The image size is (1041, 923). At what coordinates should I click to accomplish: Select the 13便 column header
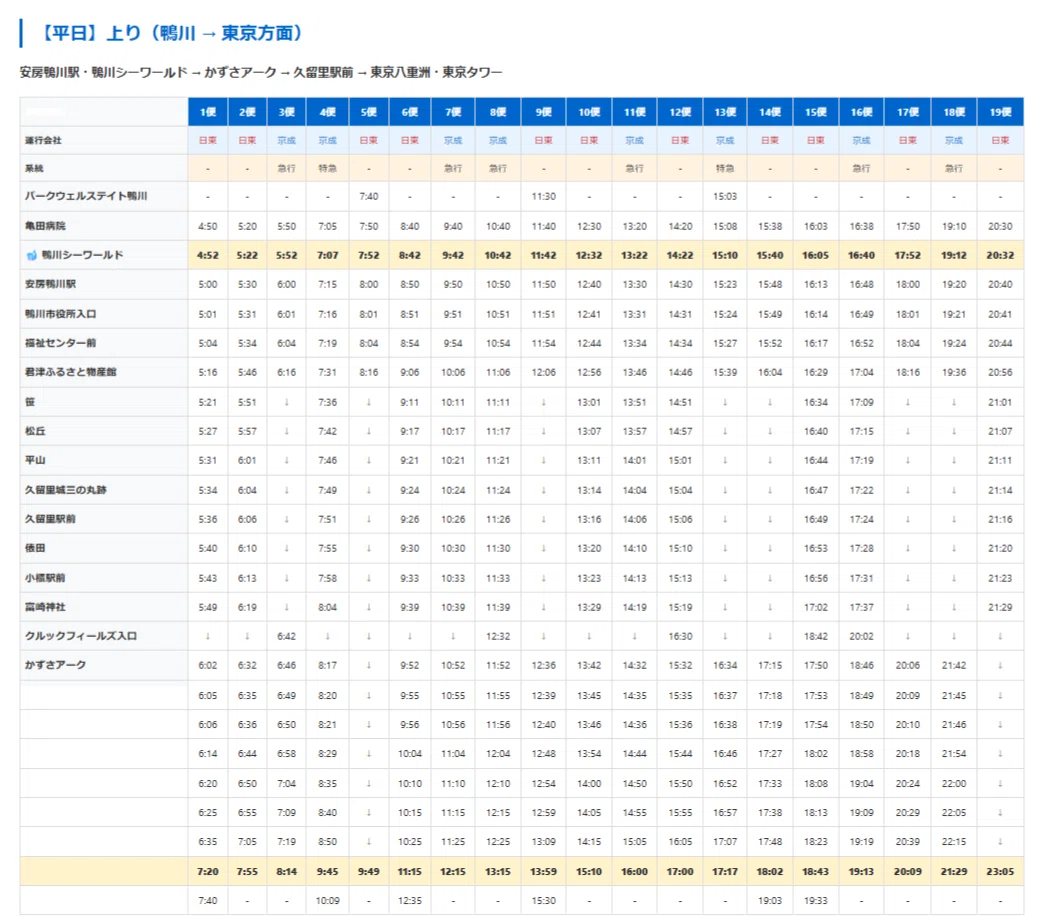[725, 112]
